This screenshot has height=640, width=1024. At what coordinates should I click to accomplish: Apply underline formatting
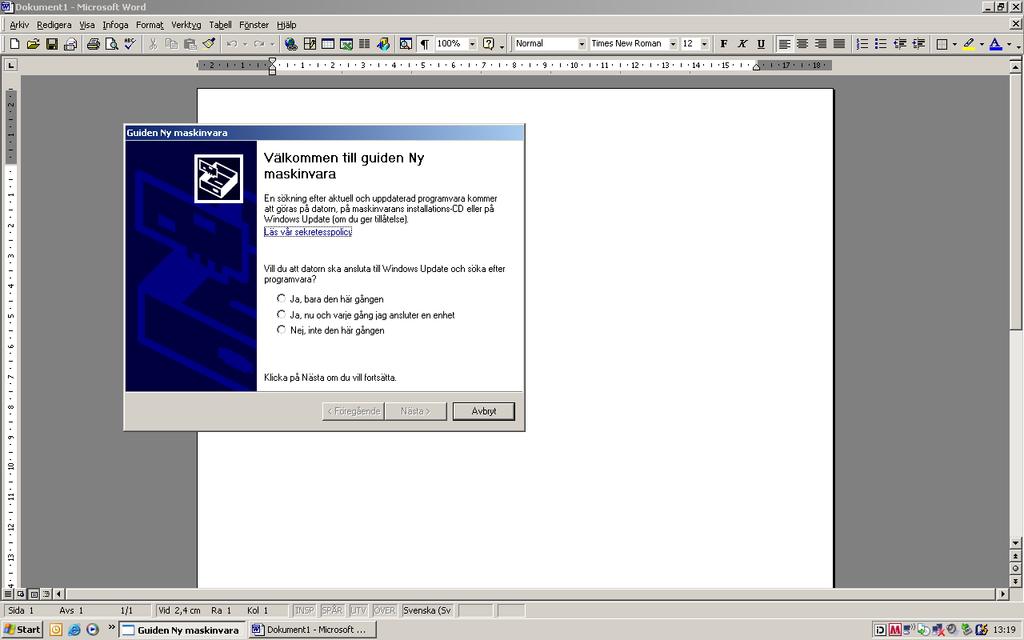[761, 44]
